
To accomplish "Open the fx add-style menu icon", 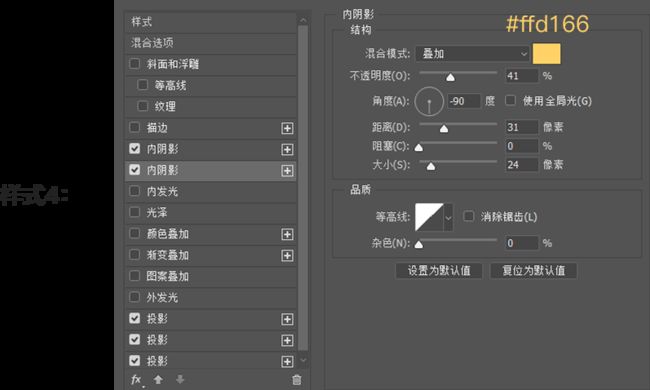I will pos(137,380).
